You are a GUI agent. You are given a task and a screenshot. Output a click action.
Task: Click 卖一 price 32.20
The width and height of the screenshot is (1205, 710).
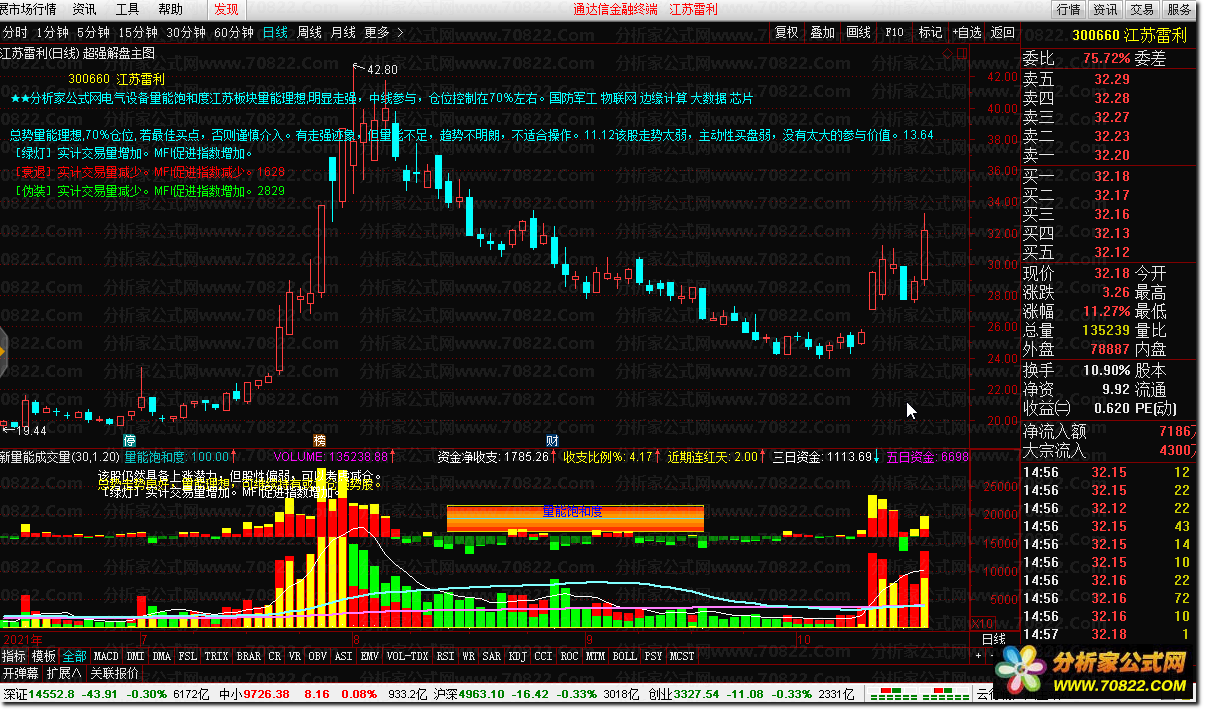(1112, 155)
